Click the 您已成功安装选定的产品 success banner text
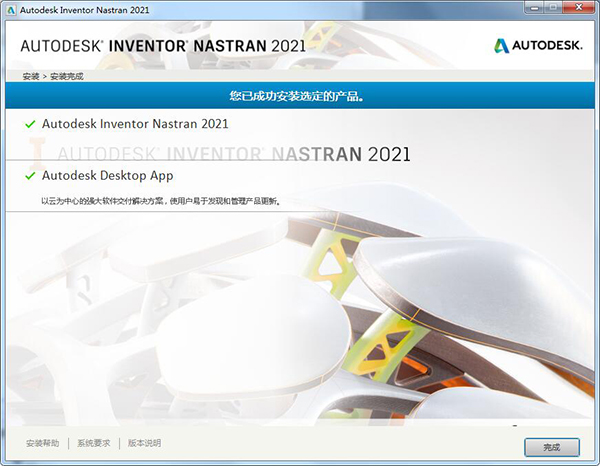Image resolution: width=600 pixels, height=466 pixels. (297, 96)
